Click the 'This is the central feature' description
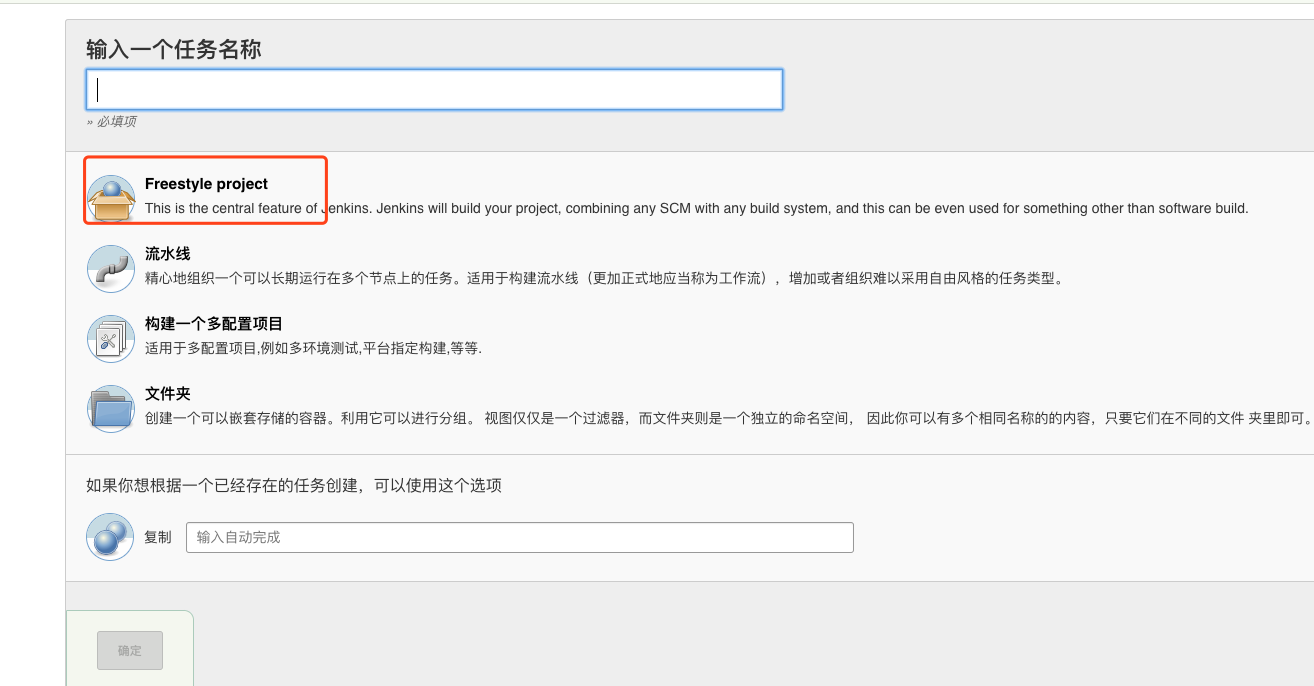The image size is (1314, 686). 697,209
